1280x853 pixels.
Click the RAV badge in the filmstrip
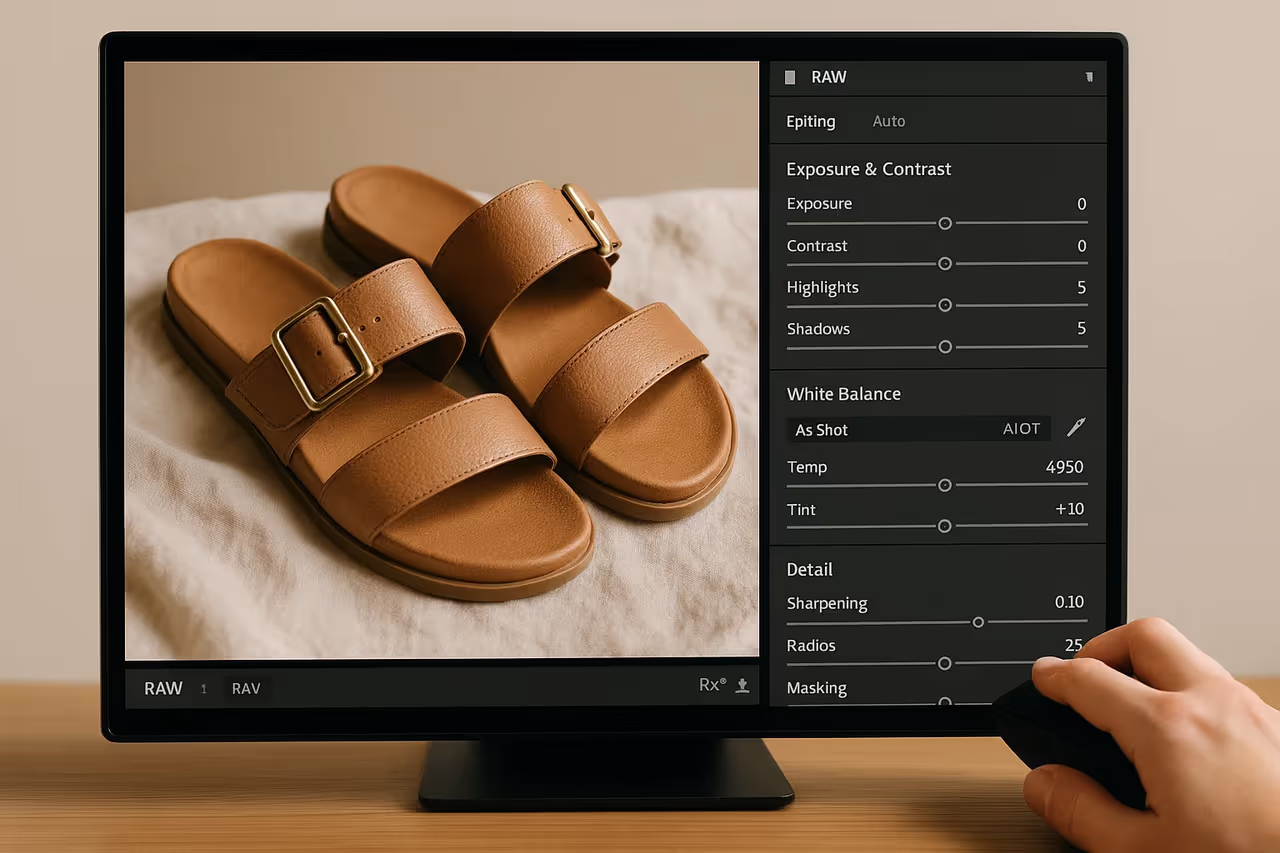point(246,688)
